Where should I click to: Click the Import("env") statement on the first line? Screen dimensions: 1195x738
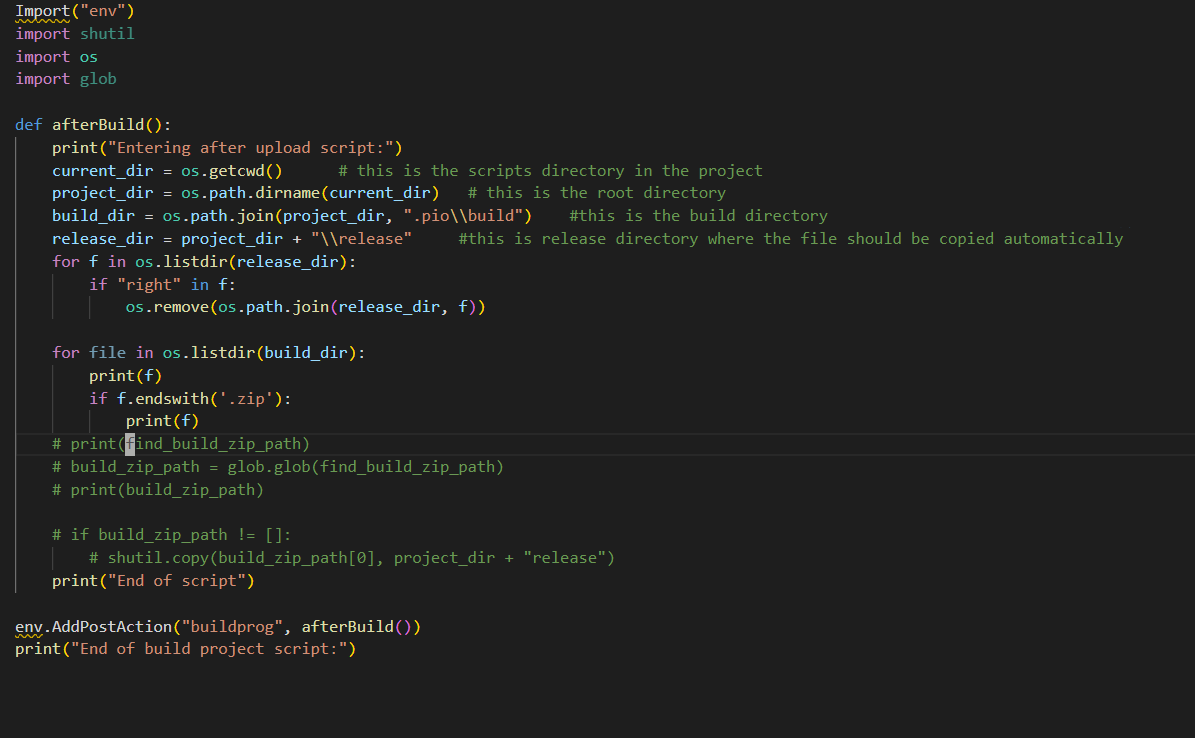coord(75,11)
